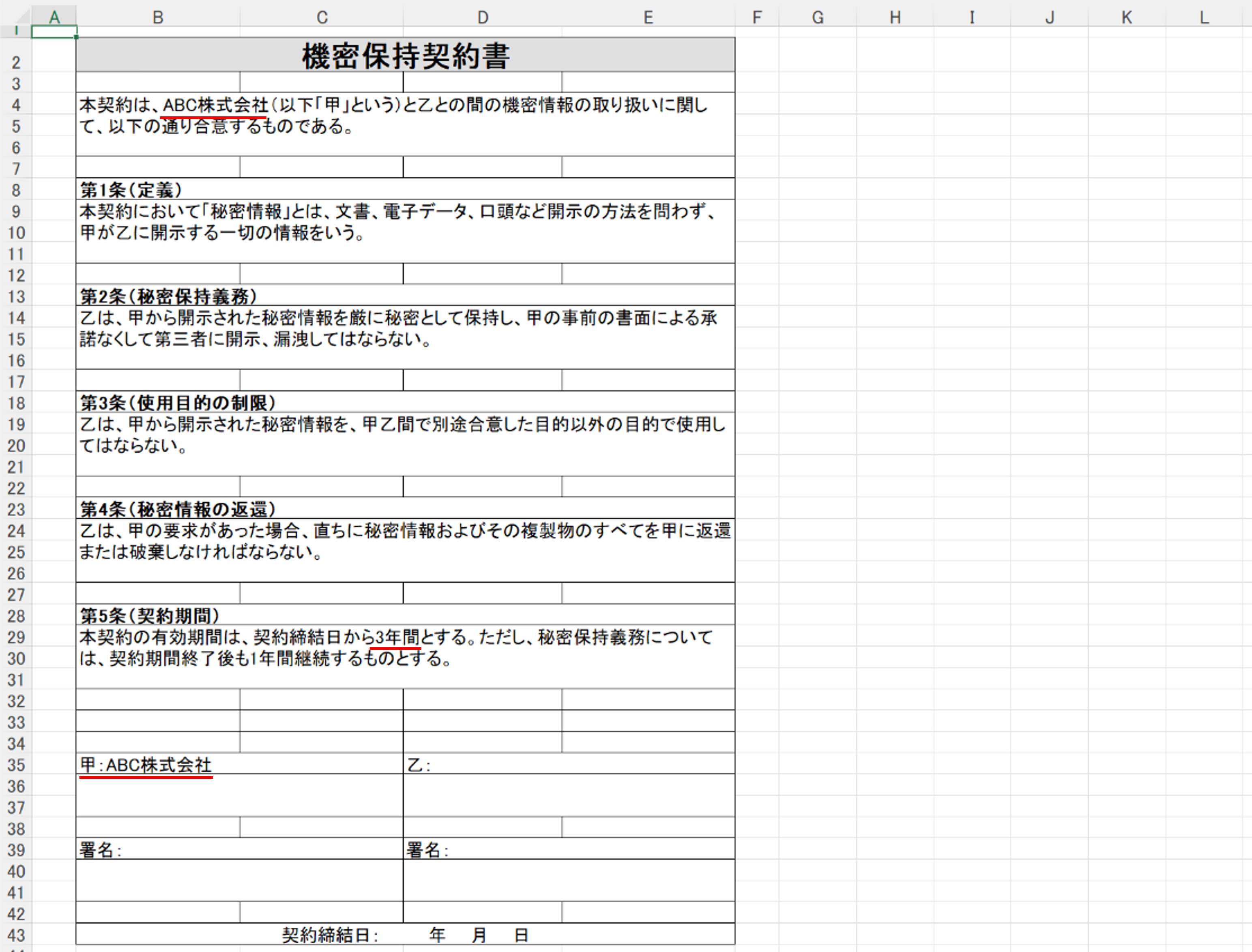Click the 第4条(秘密情報の返還) heading cell

pyautogui.click(x=178, y=509)
